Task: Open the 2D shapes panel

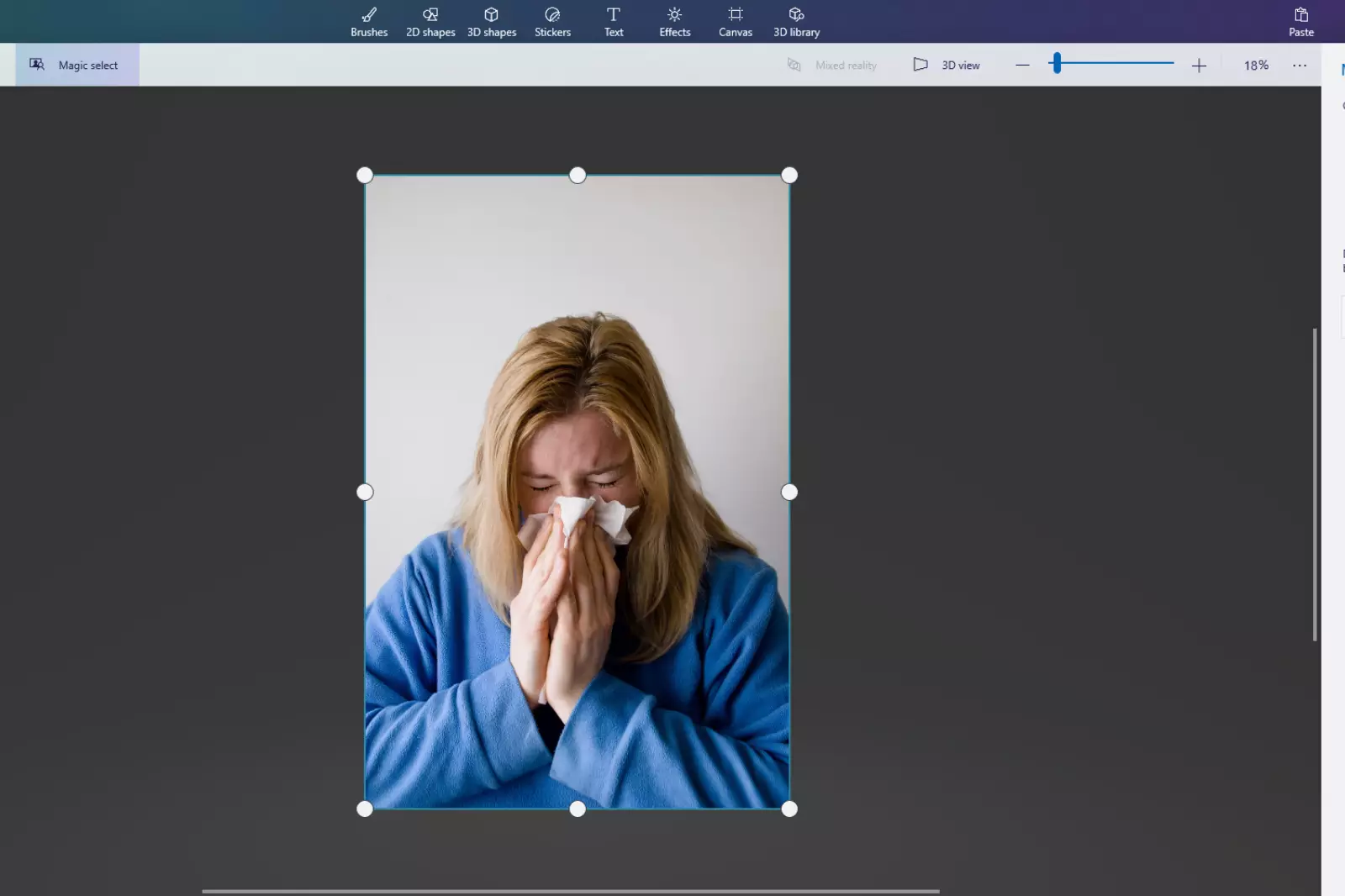Action: (x=430, y=21)
